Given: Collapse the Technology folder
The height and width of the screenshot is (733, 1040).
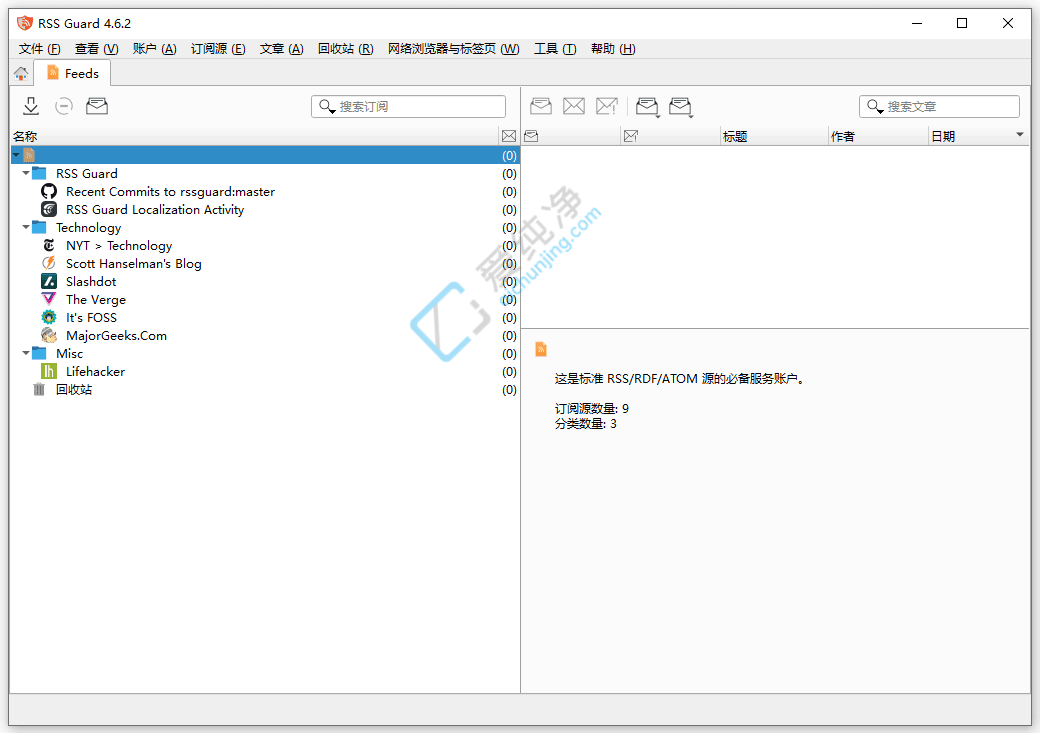Looking at the screenshot, I should coord(26,227).
